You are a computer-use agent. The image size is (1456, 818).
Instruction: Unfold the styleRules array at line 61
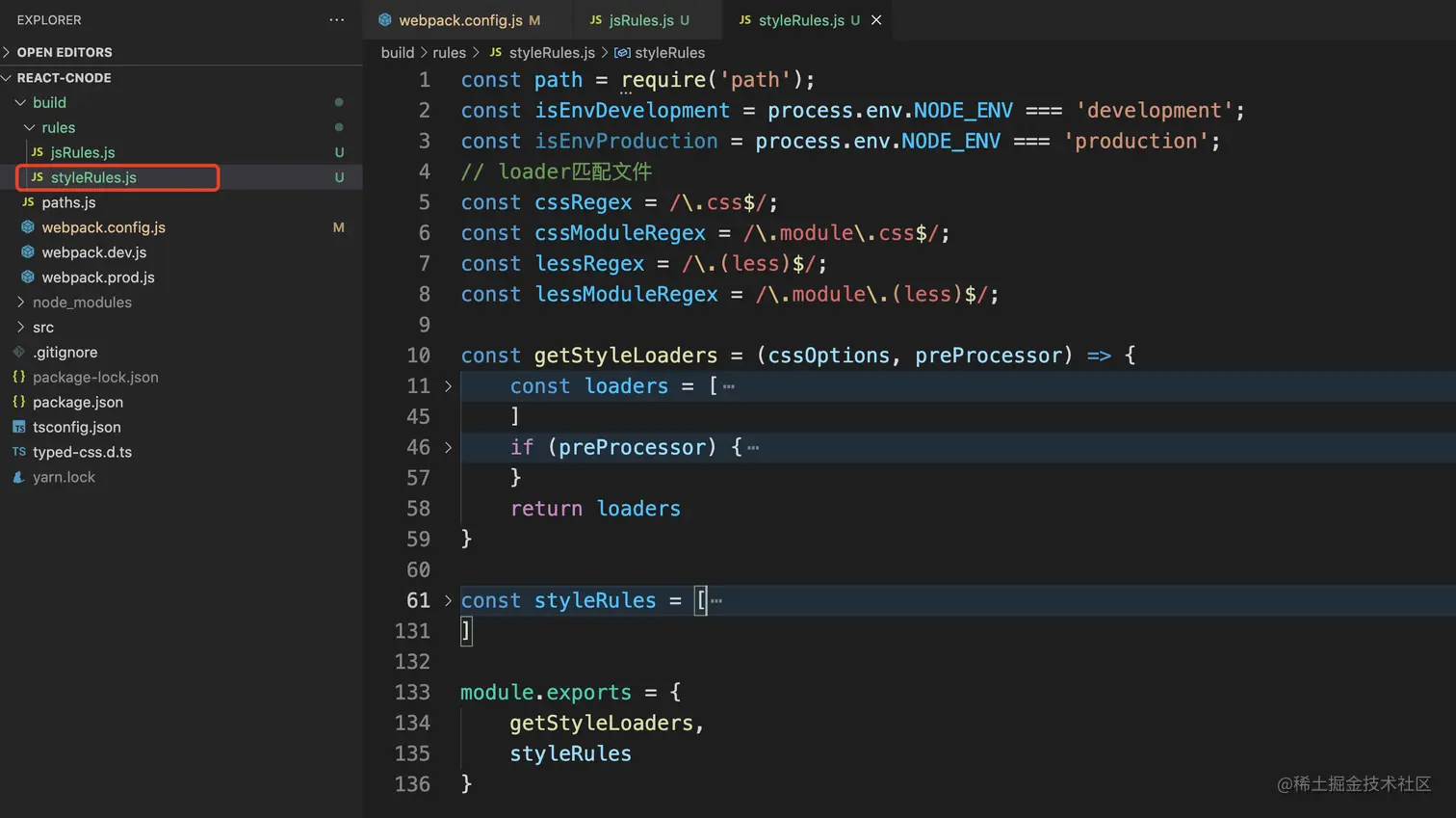448,600
